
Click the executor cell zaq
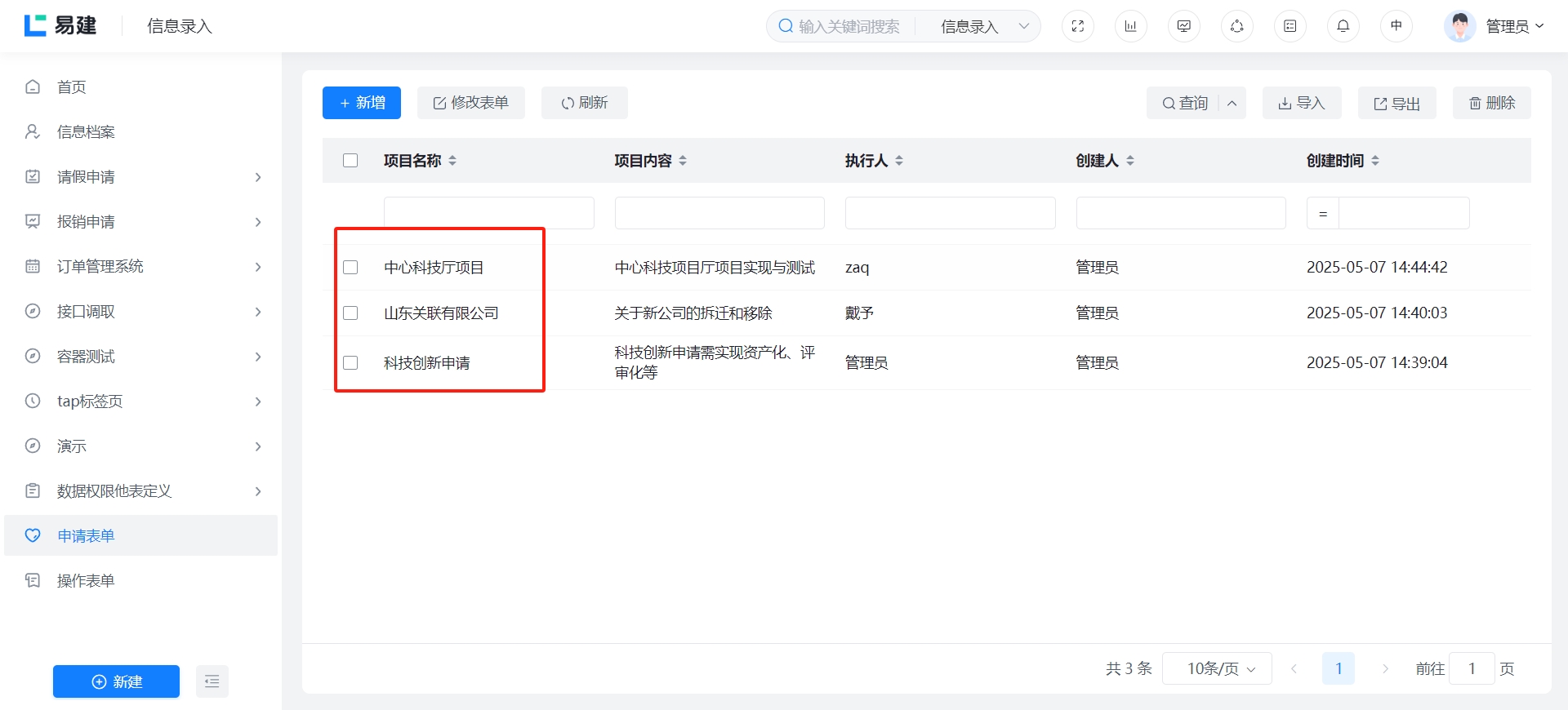coord(857,268)
